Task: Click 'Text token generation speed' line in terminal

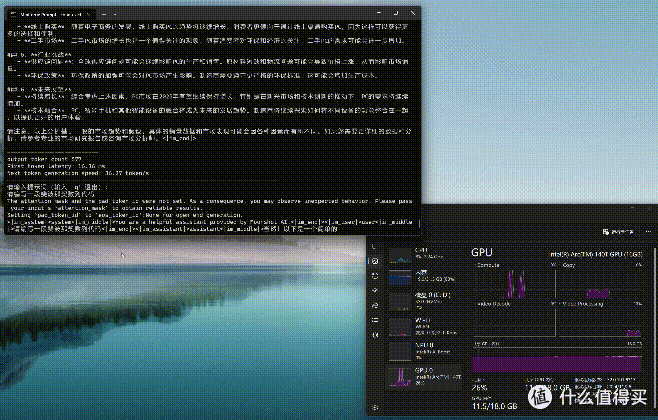Action: 78,173
